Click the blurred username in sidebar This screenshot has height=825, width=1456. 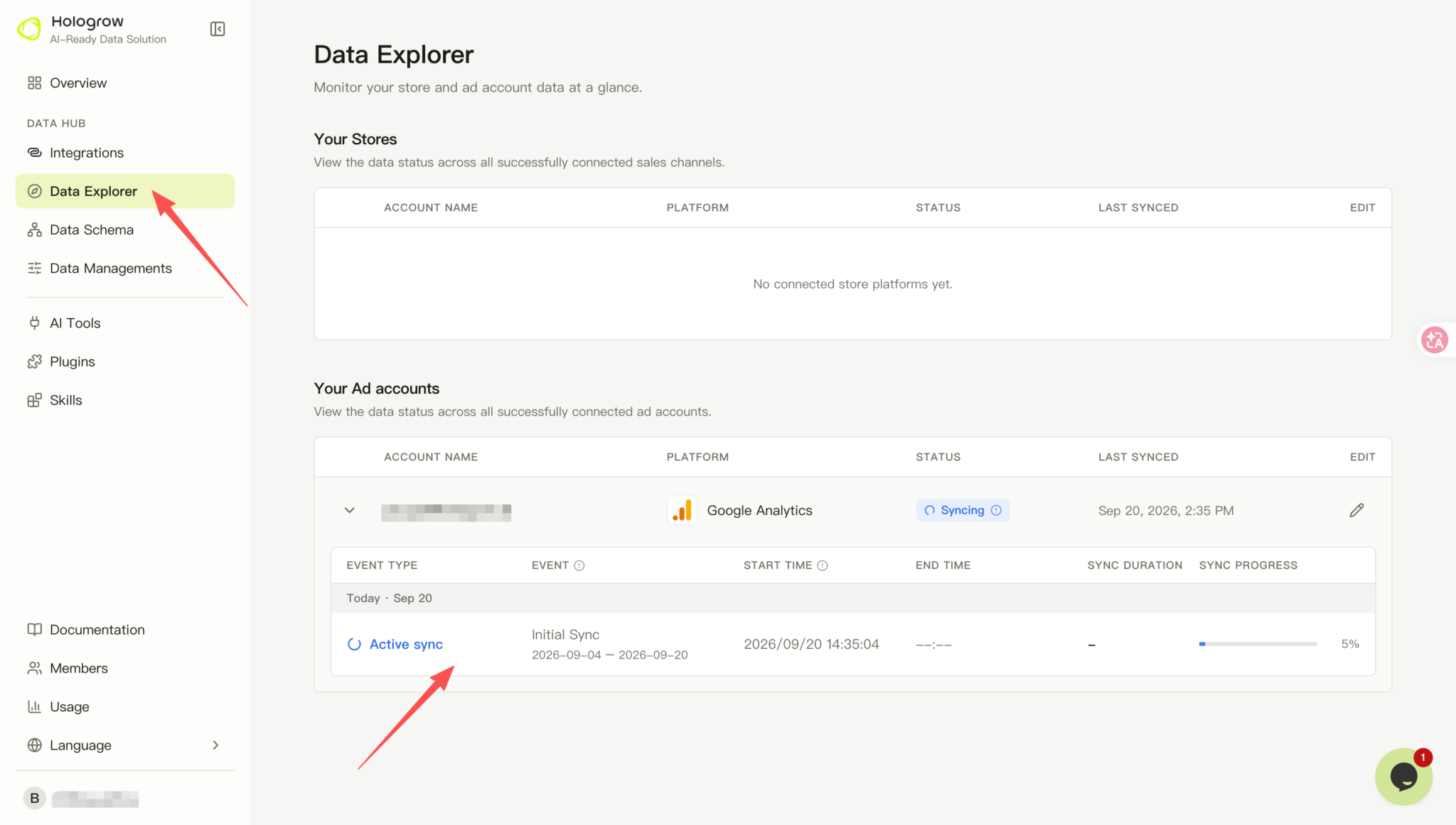(95, 799)
